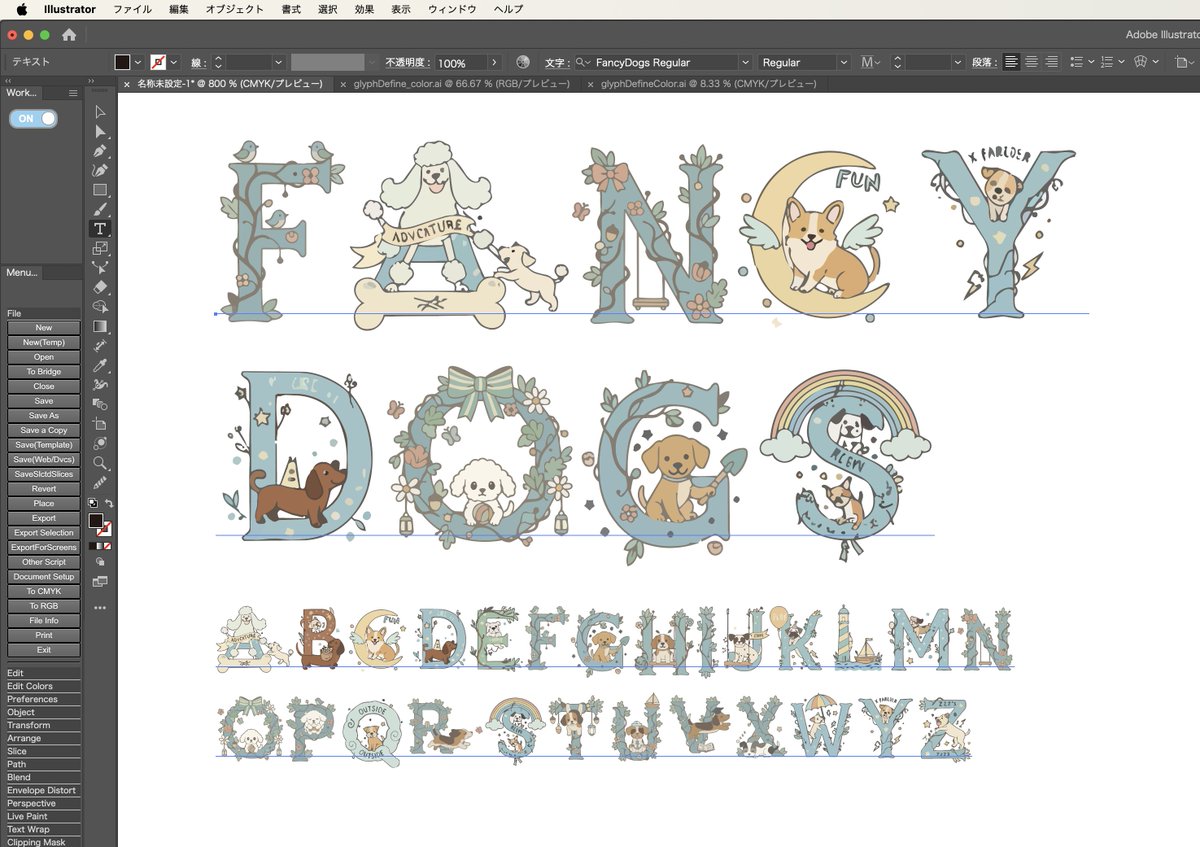Open the stroke weight dropdown

tap(278, 62)
